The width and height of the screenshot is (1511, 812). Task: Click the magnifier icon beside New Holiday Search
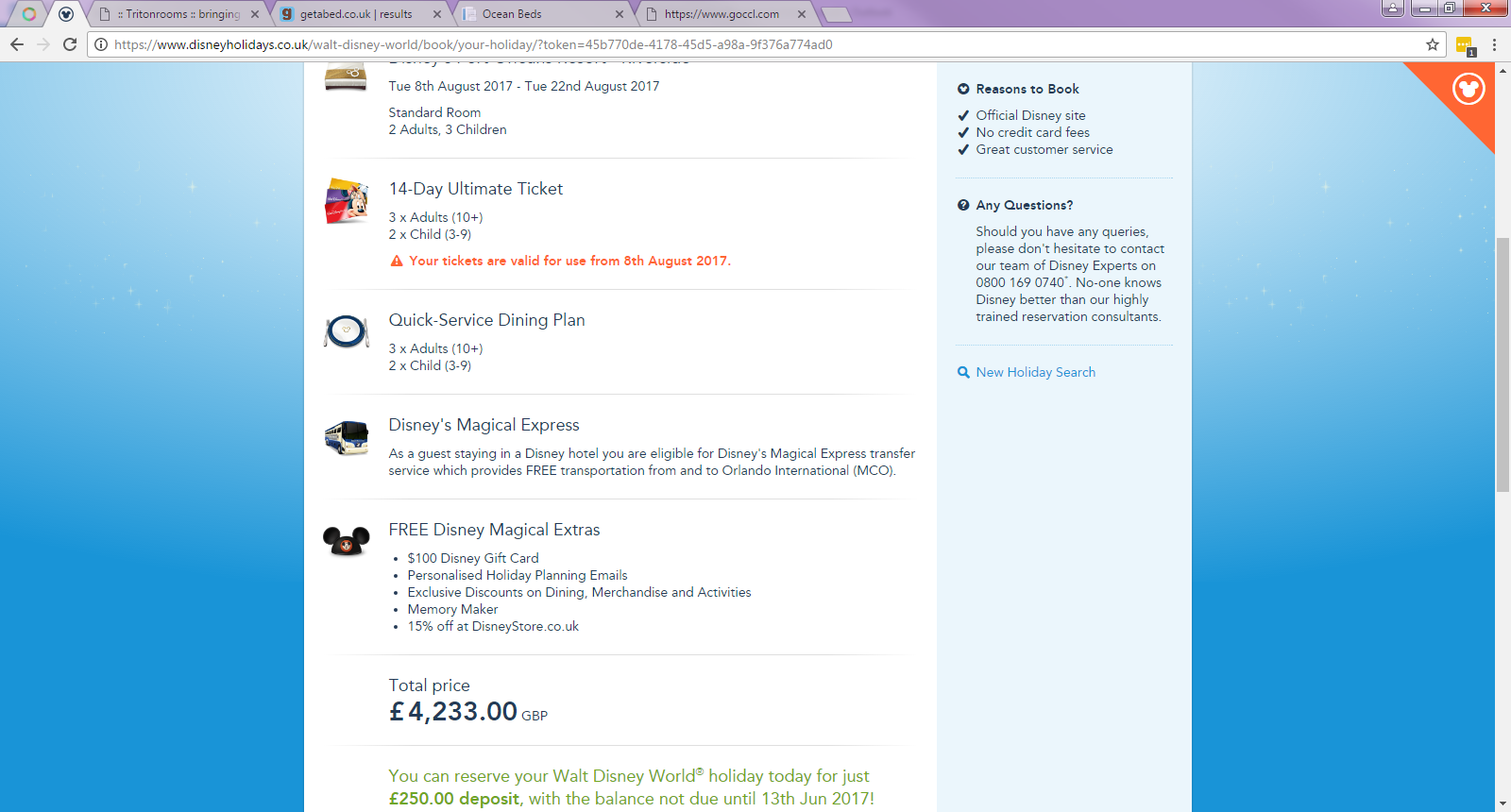963,372
